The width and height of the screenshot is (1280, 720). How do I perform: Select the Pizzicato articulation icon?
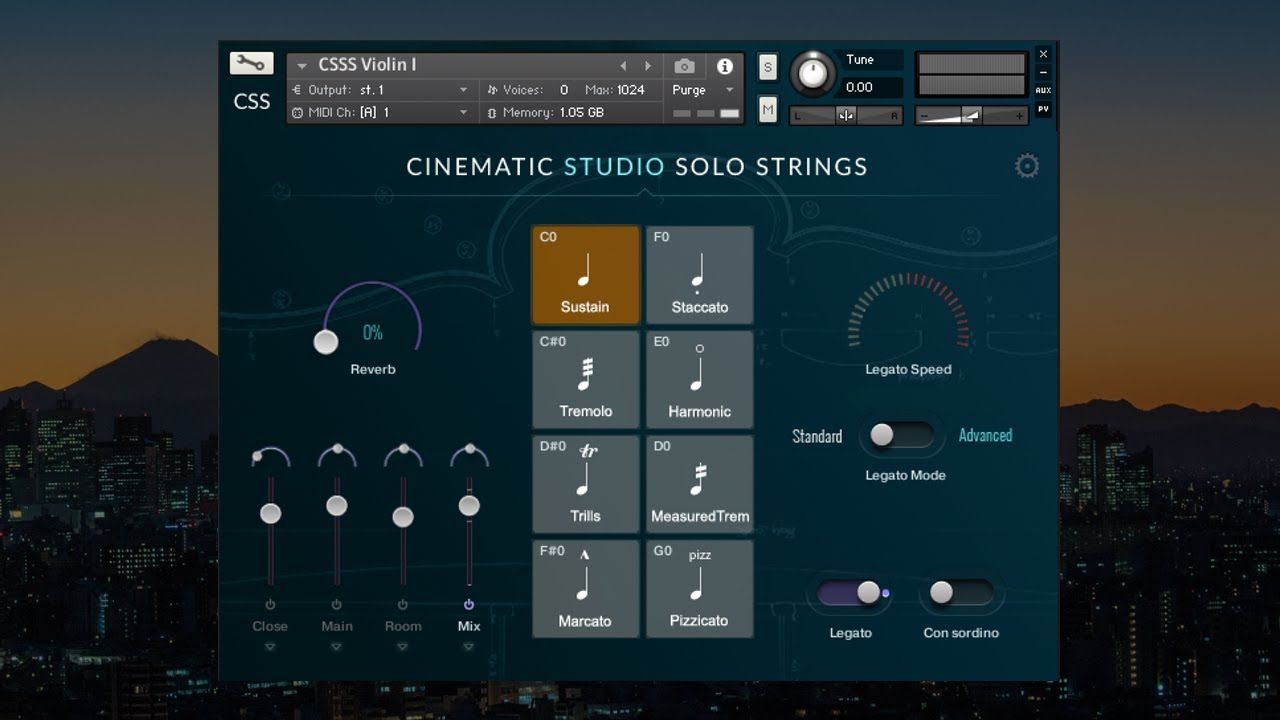pyautogui.click(x=699, y=589)
